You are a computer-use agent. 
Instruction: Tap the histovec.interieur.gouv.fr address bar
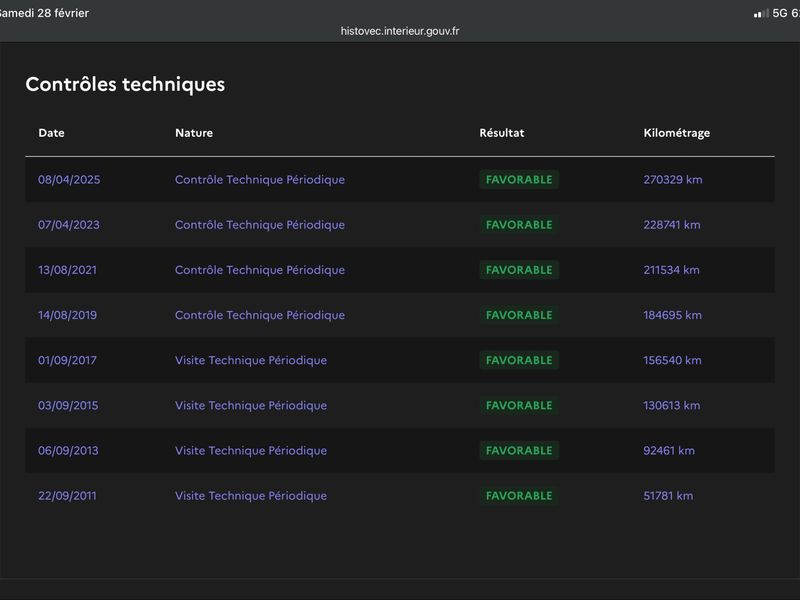(x=400, y=31)
